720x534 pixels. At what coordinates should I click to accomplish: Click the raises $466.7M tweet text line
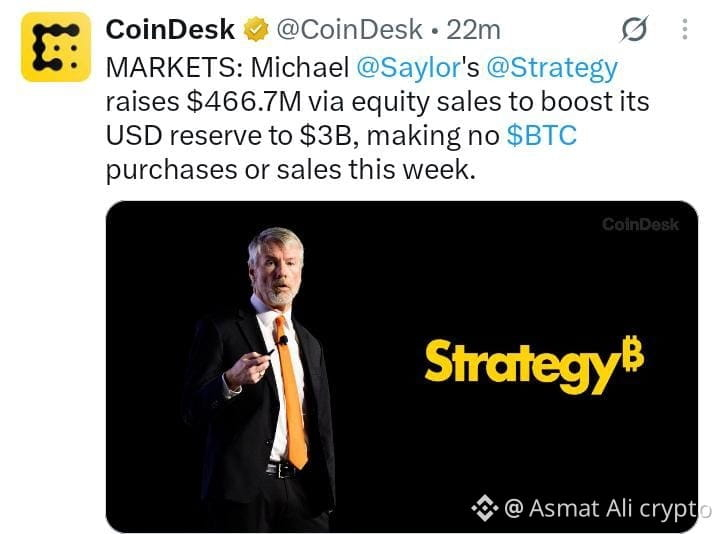(x=377, y=101)
